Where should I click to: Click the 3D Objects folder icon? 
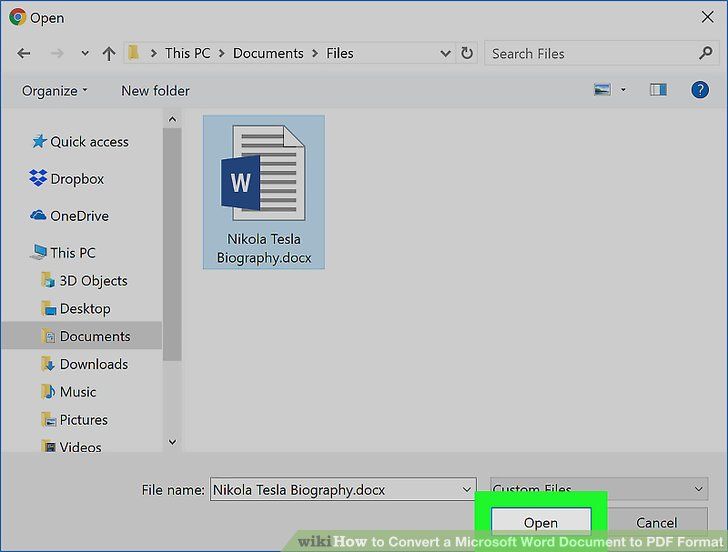48,280
